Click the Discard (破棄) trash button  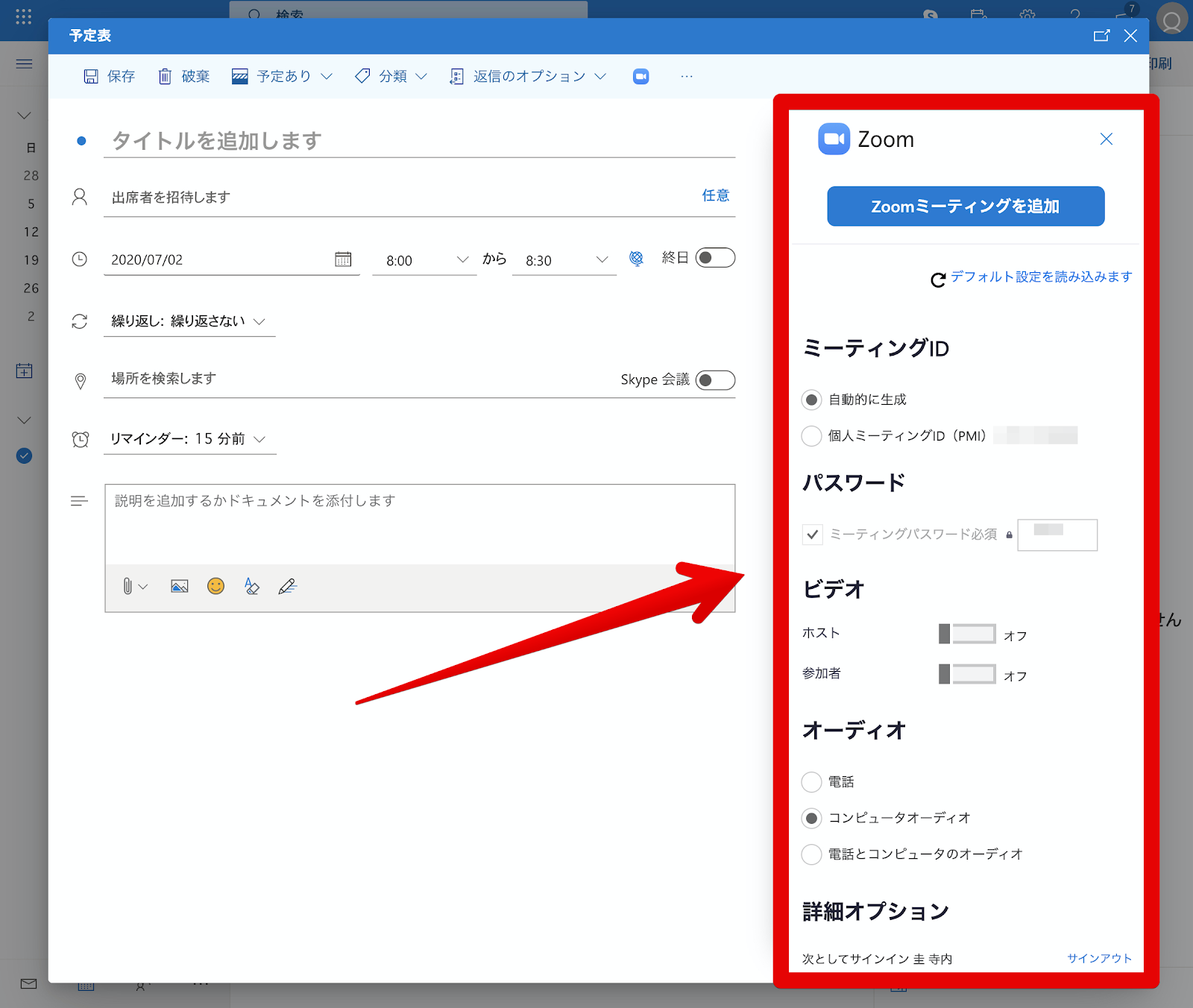(184, 76)
